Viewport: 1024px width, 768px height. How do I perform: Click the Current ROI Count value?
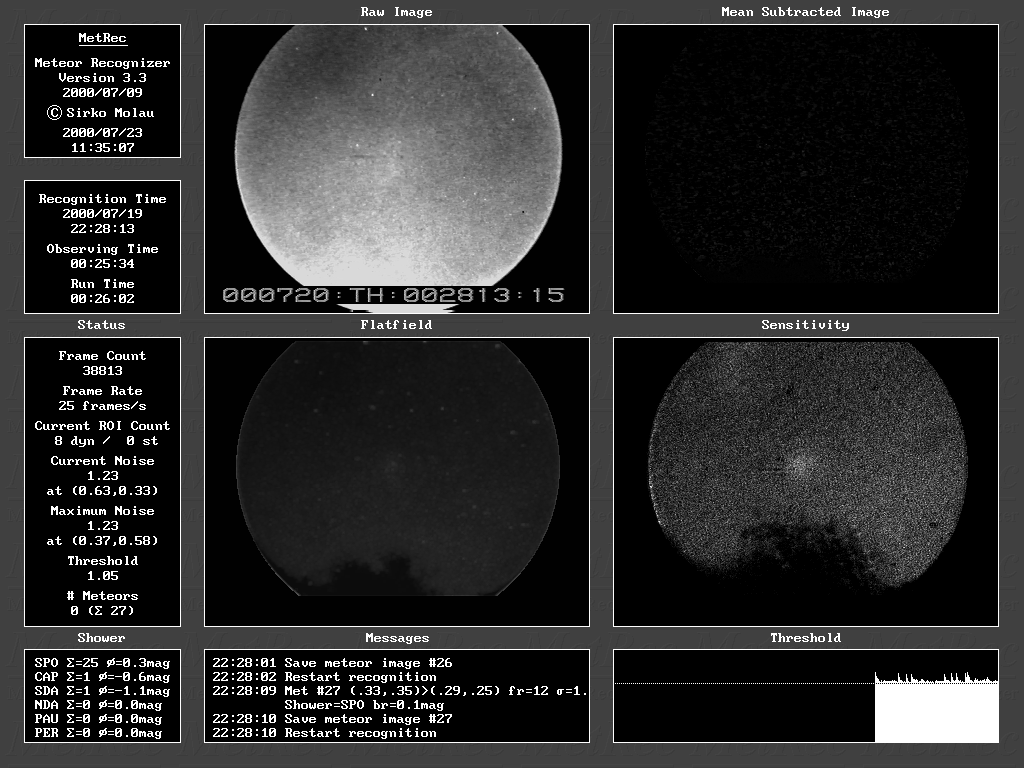point(102,441)
